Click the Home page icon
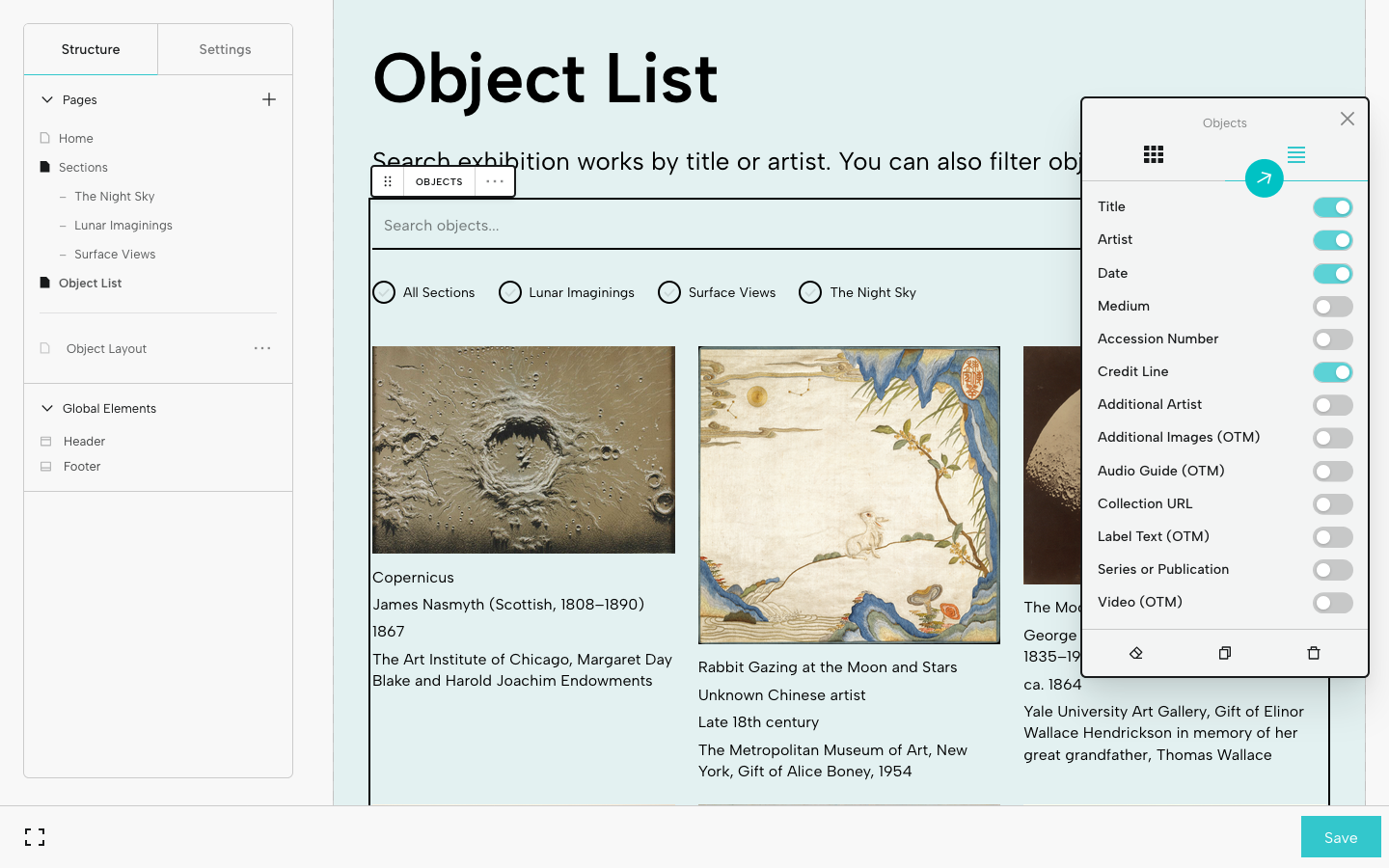This screenshot has height=868, width=1389. click(44, 138)
